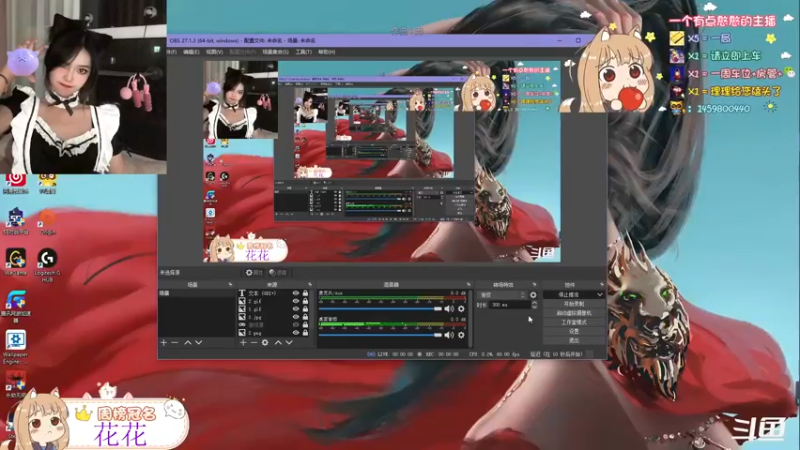Open scene transition properties gear

(533, 295)
